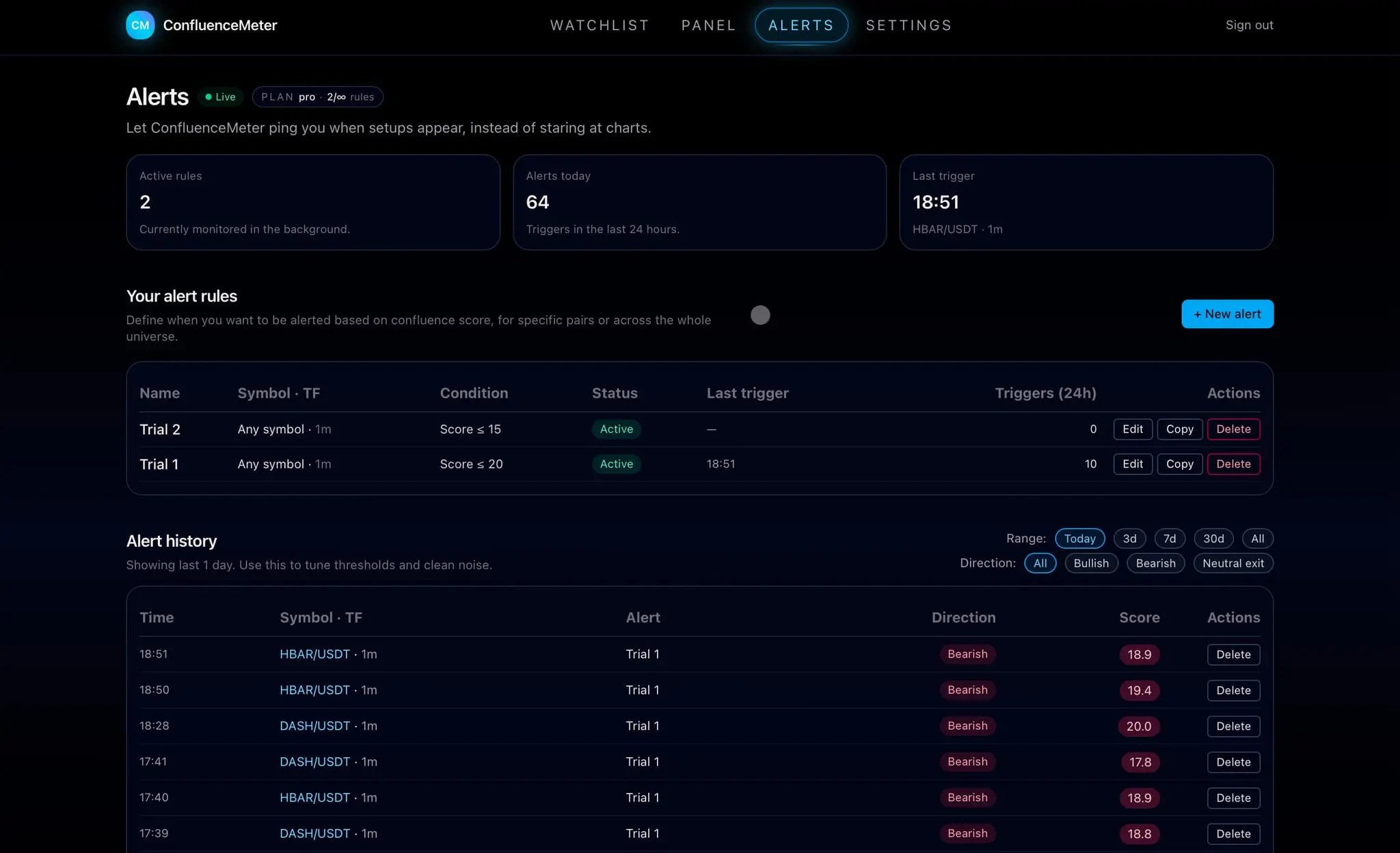Edit the Trial 1 rule

(x=1133, y=464)
